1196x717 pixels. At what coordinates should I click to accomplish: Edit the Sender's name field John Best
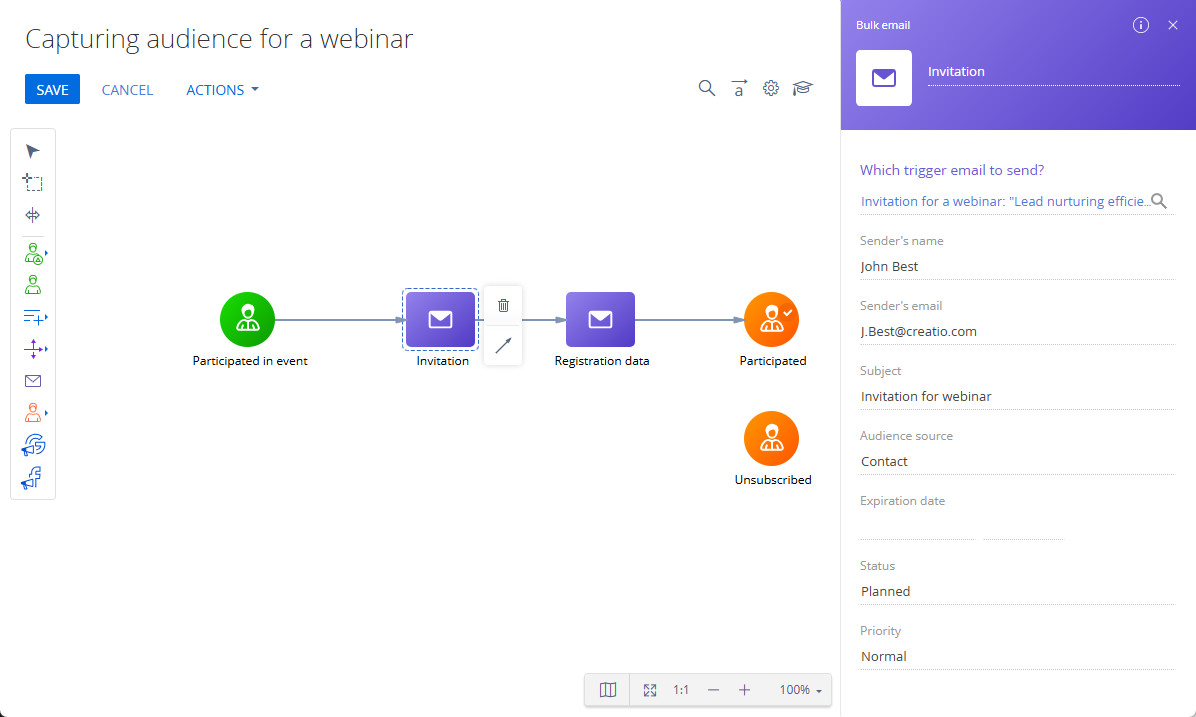(x=1018, y=266)
